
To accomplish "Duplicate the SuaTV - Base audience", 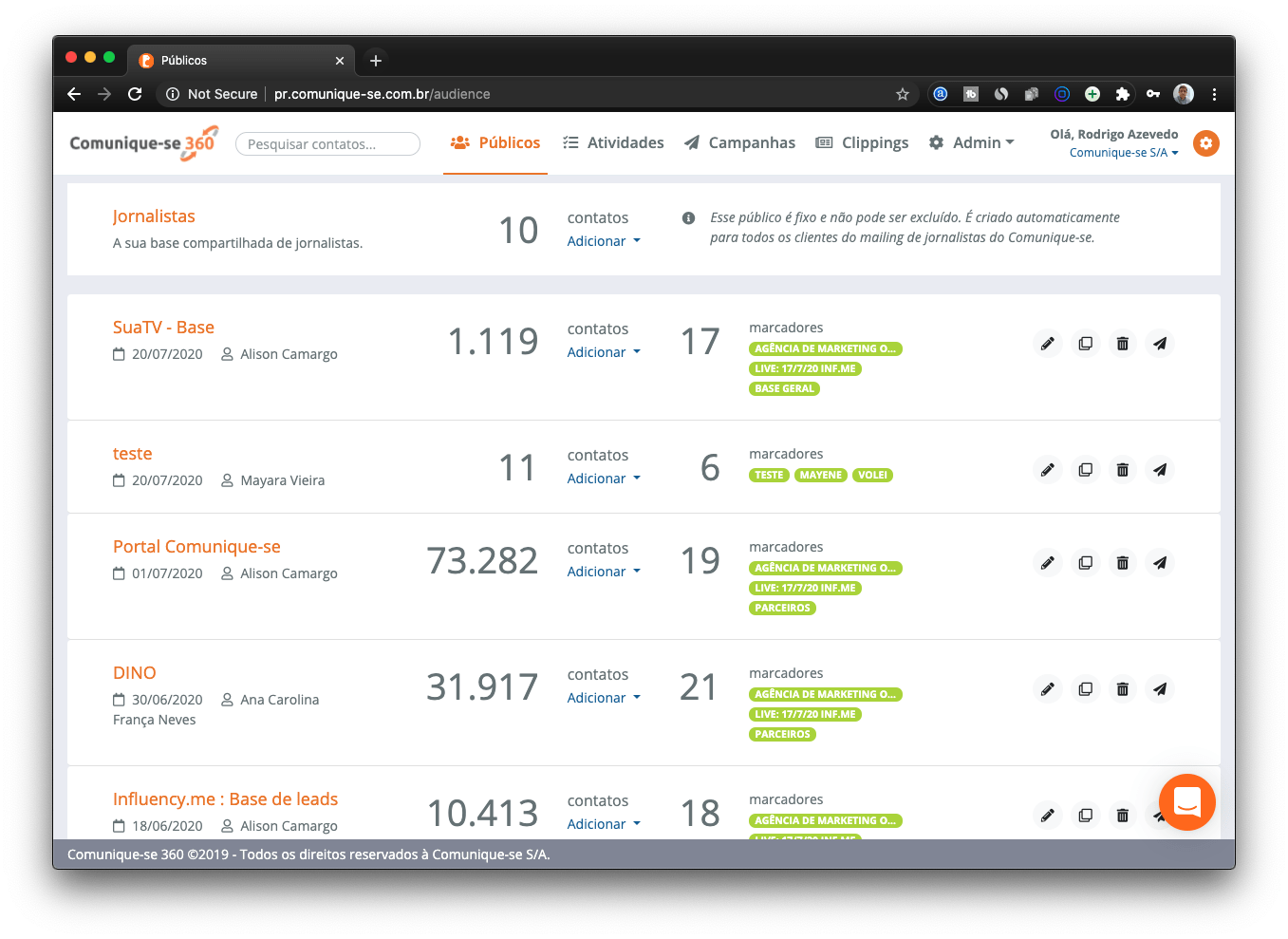I will tap(1085, 344).
